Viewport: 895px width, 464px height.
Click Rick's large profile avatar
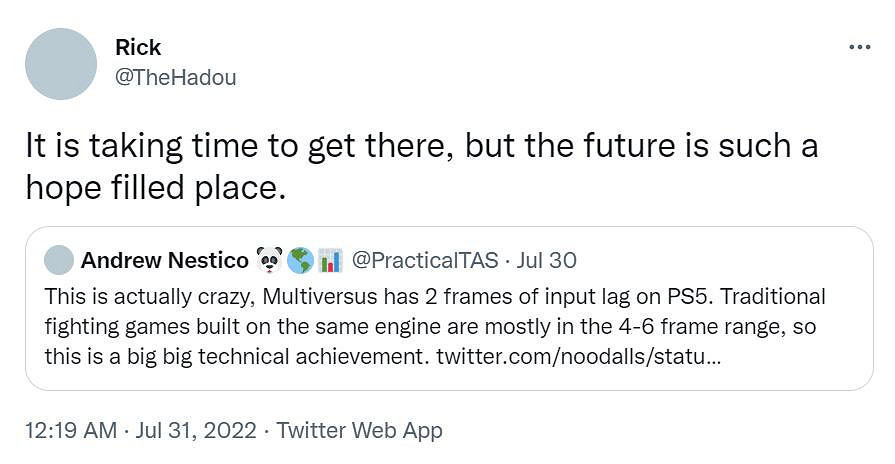point(61,65)
